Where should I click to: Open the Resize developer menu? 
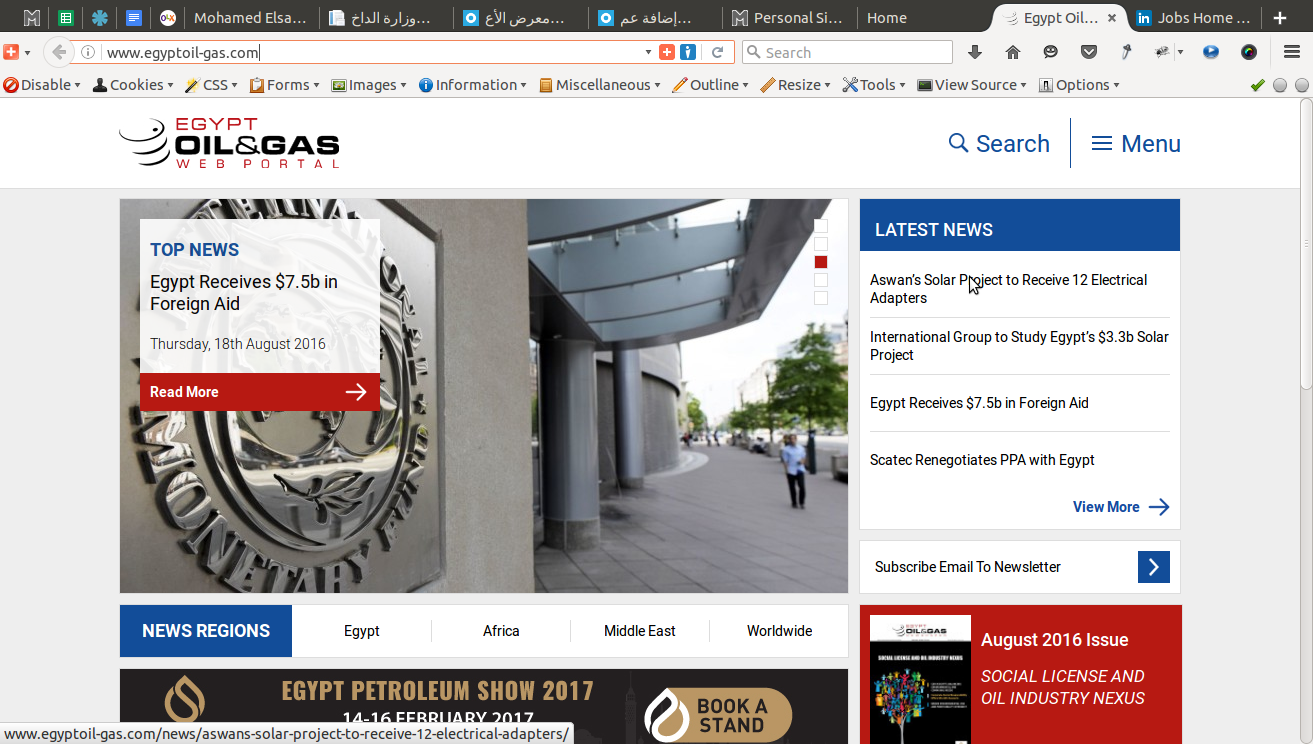(796, 85)
